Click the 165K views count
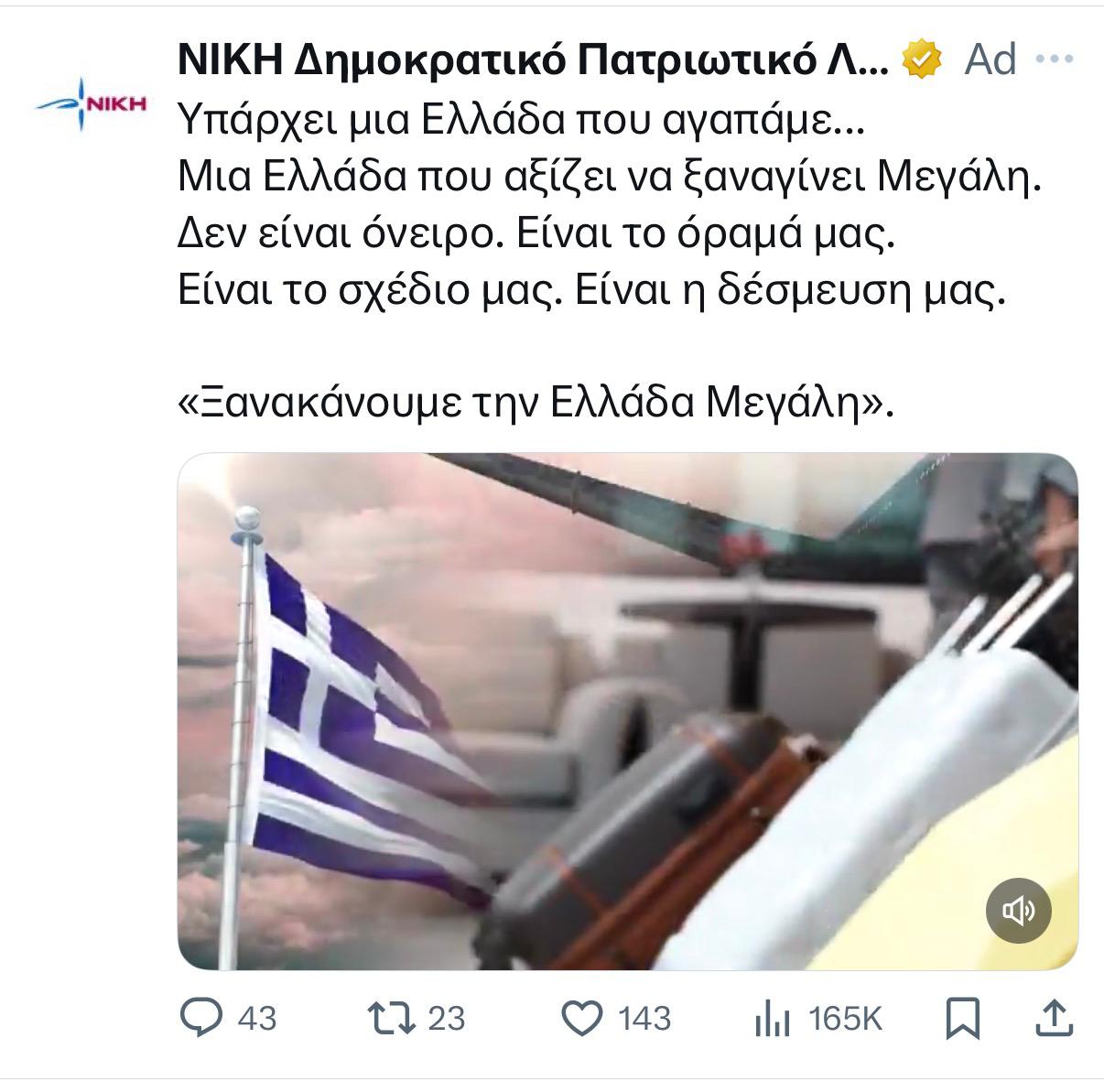1104x1092 pixels. pyautogui.click(x=845, y=1019)
